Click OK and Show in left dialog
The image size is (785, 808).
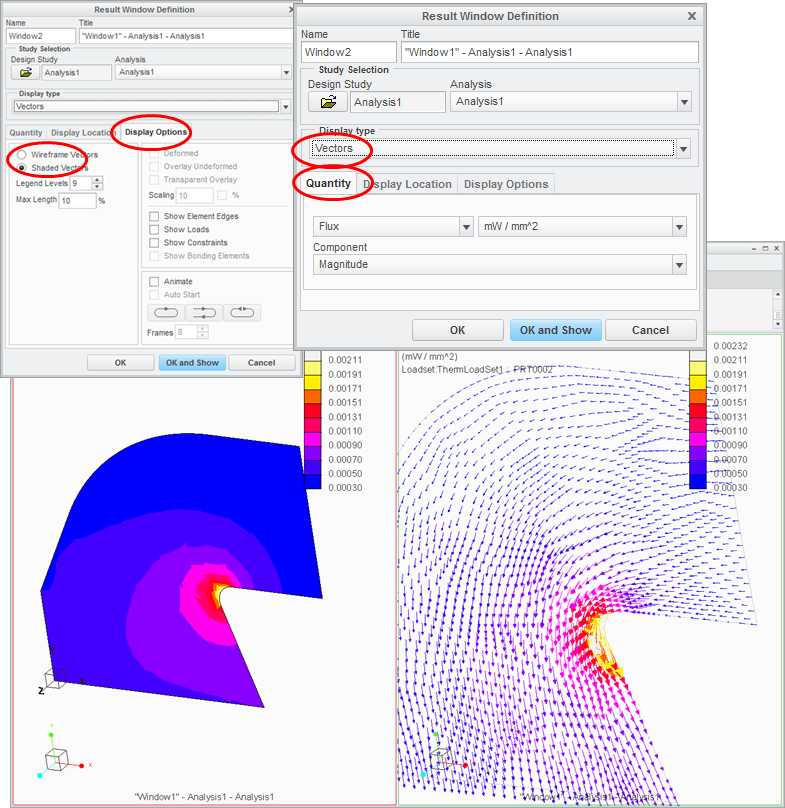pos(192,363)
